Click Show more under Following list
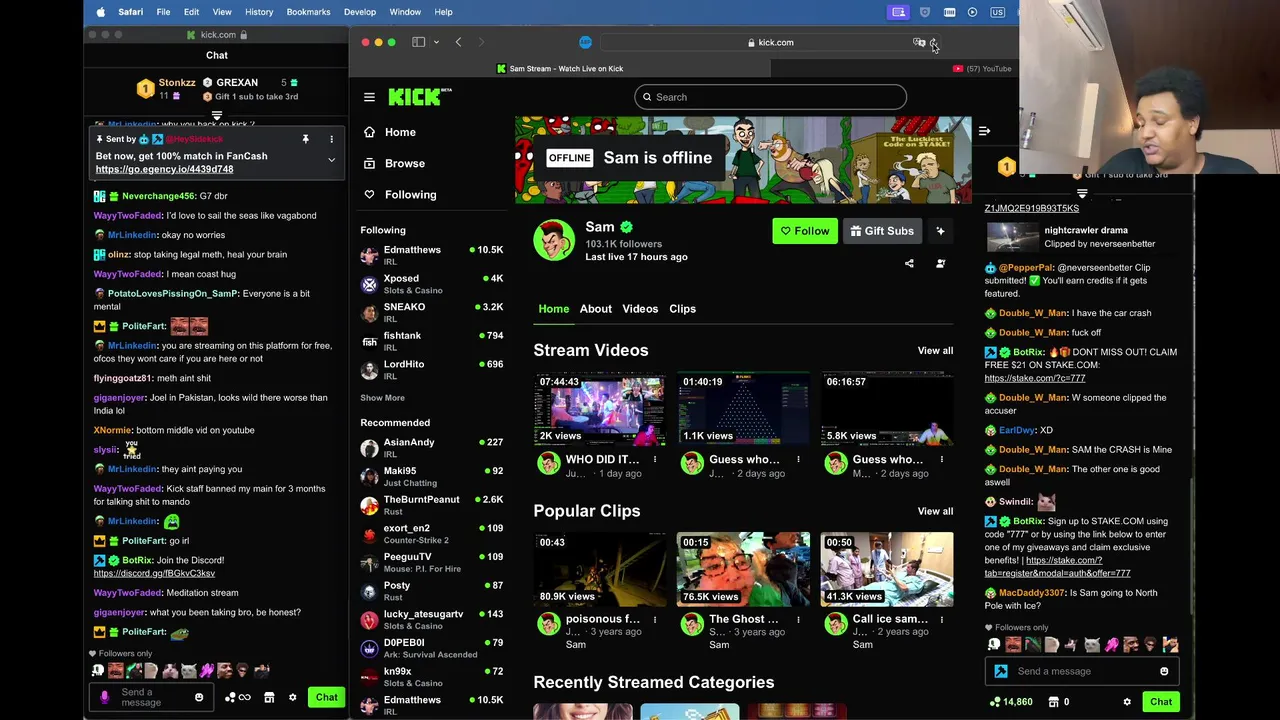Screen dimensions: 1280x720 pyautogui.click(x=382, y=398)
